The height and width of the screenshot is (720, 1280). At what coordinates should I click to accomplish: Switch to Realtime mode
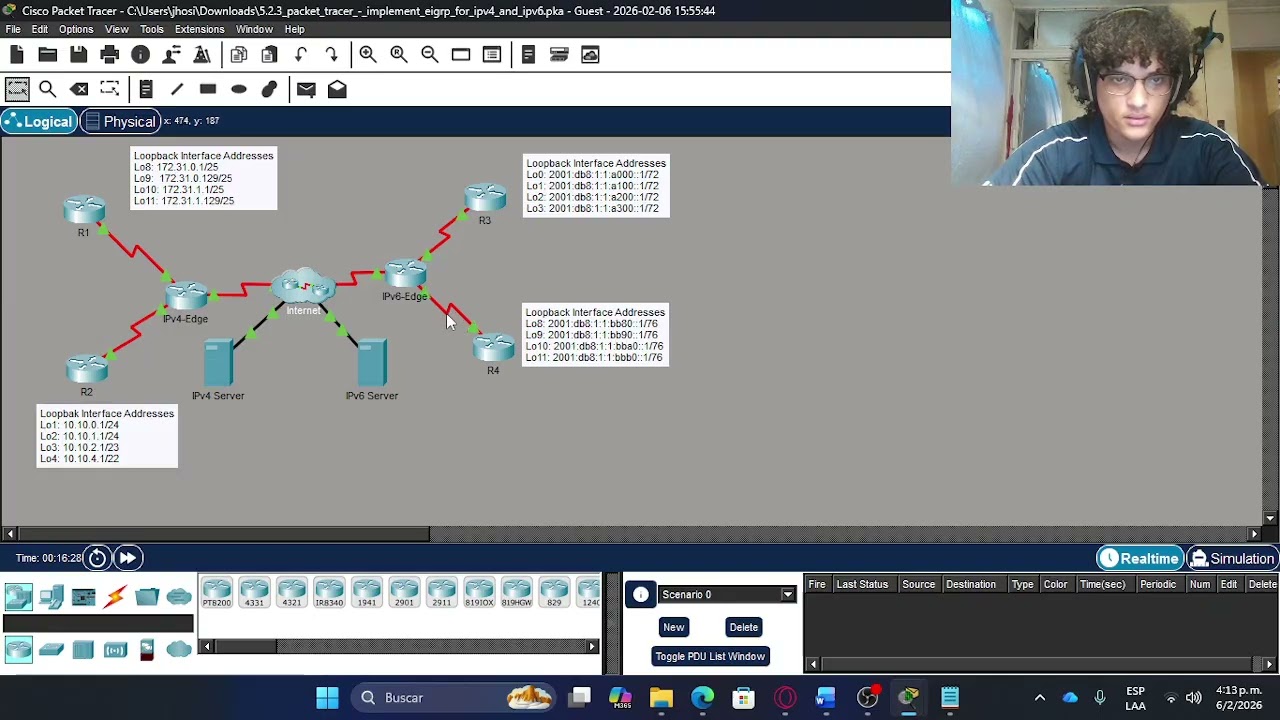[x=1139, y=559]
